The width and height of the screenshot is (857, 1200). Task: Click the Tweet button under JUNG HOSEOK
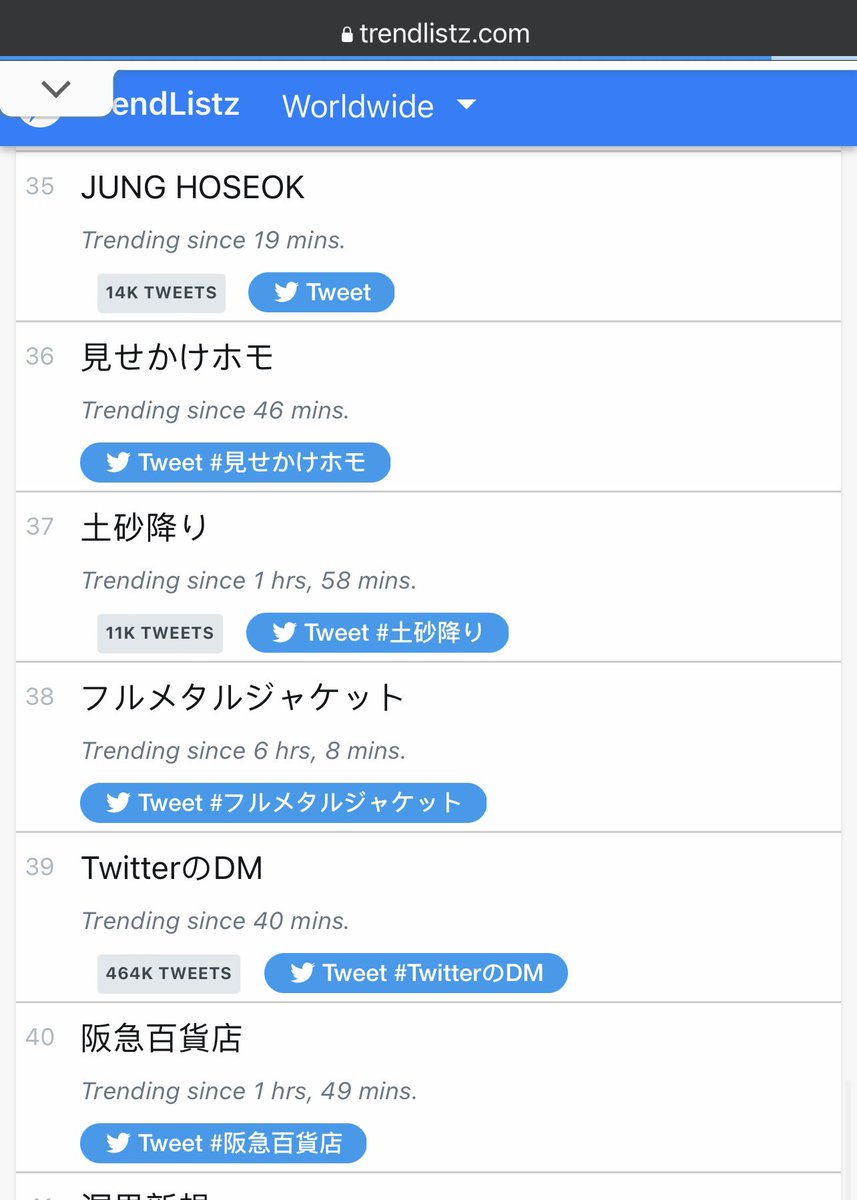coord(321,292)
